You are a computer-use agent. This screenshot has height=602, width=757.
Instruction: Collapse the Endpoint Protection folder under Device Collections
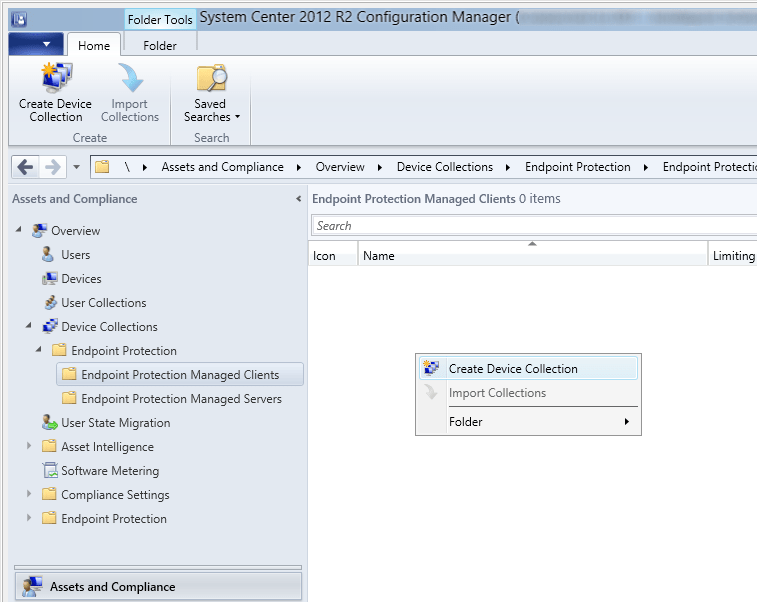click(39, 349)
